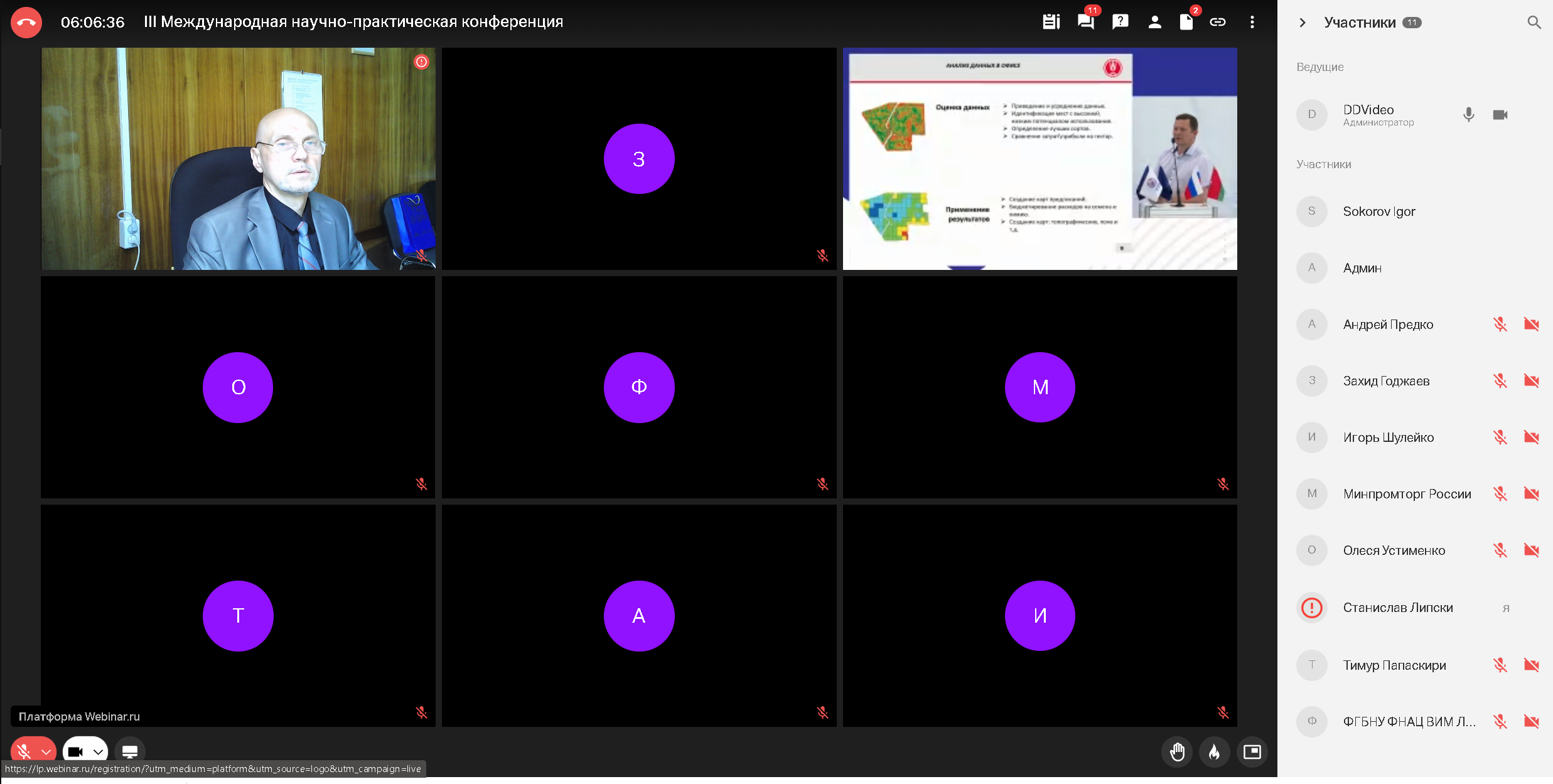
Task: Toggle muted mic for Андрей Предко
Action: click(x=1500, y=325)
